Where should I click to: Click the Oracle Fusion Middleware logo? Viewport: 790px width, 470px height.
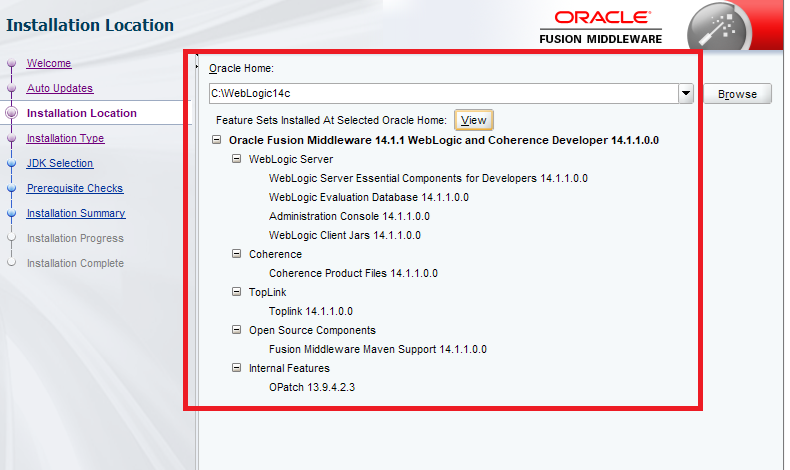tap(601, 27)
